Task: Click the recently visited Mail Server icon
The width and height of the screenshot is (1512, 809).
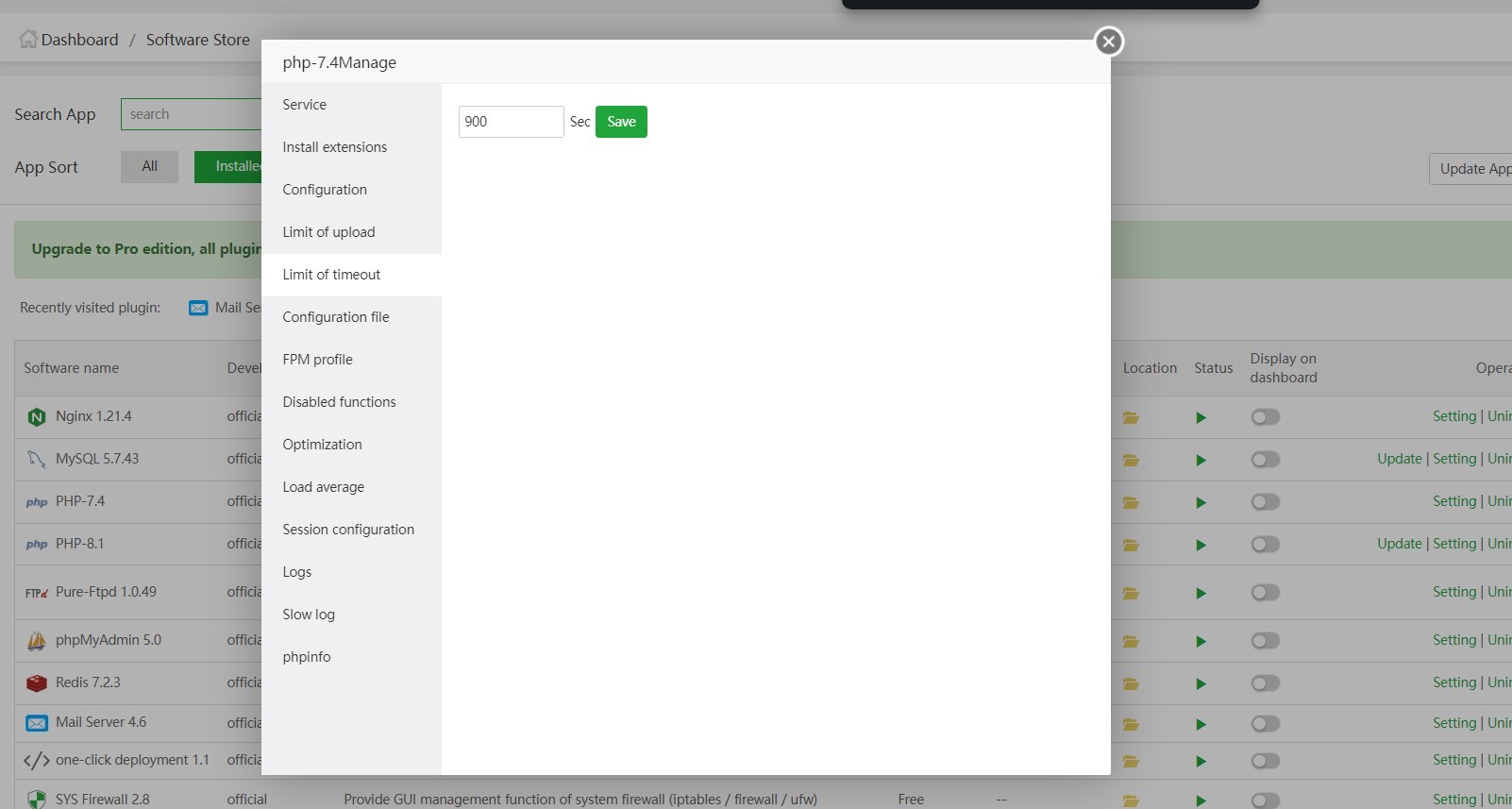Action: coord(198,308)
